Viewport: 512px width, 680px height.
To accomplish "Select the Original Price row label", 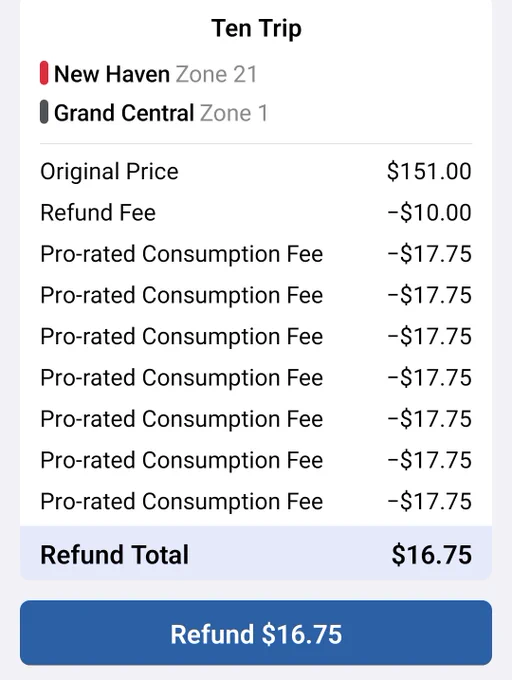I will click(x=109, y=171).
